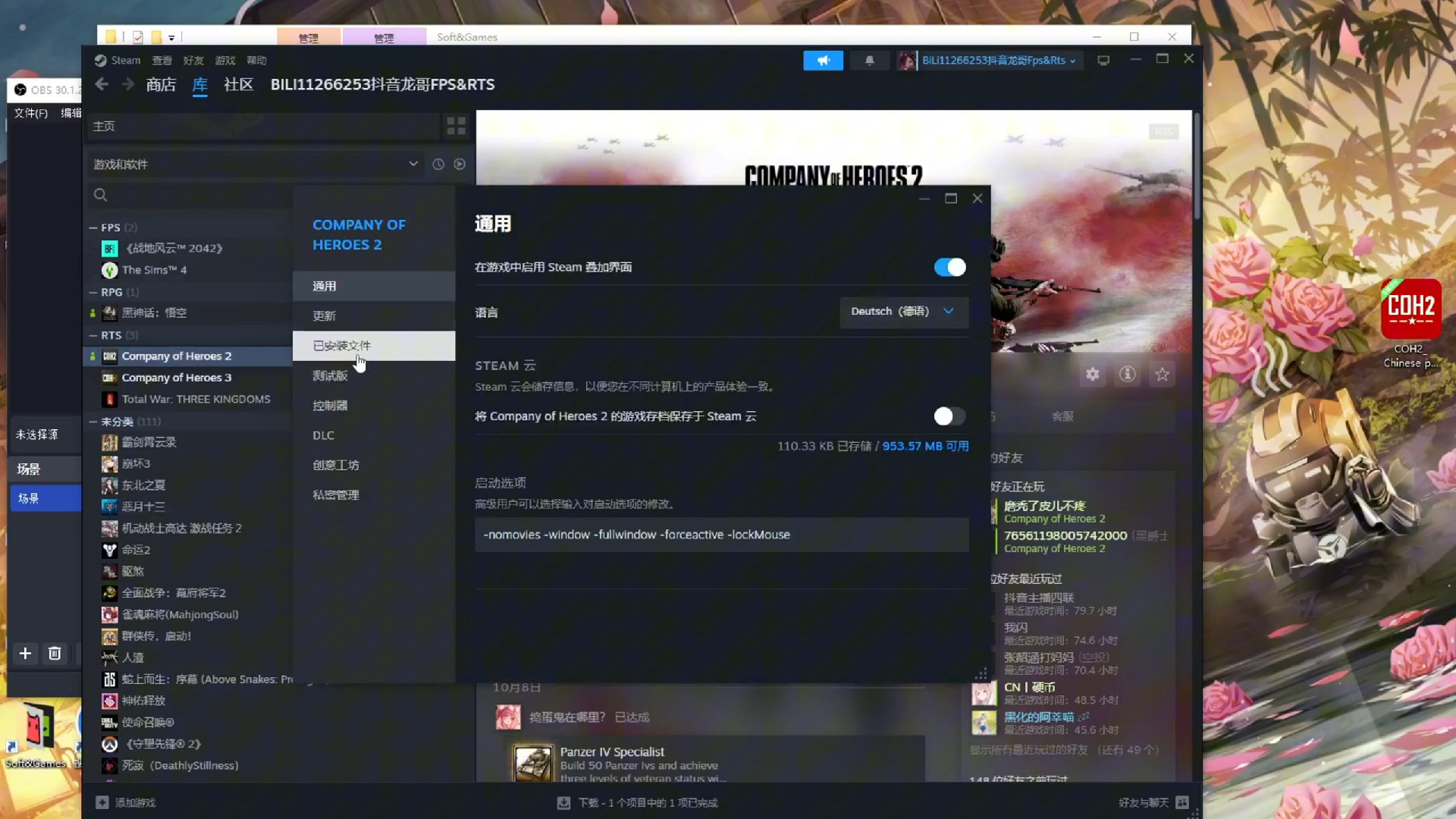1456x819 pixels.
Task: Open the language dropdown for COH2
Action: pyautogui.click(x=900, y=311)
